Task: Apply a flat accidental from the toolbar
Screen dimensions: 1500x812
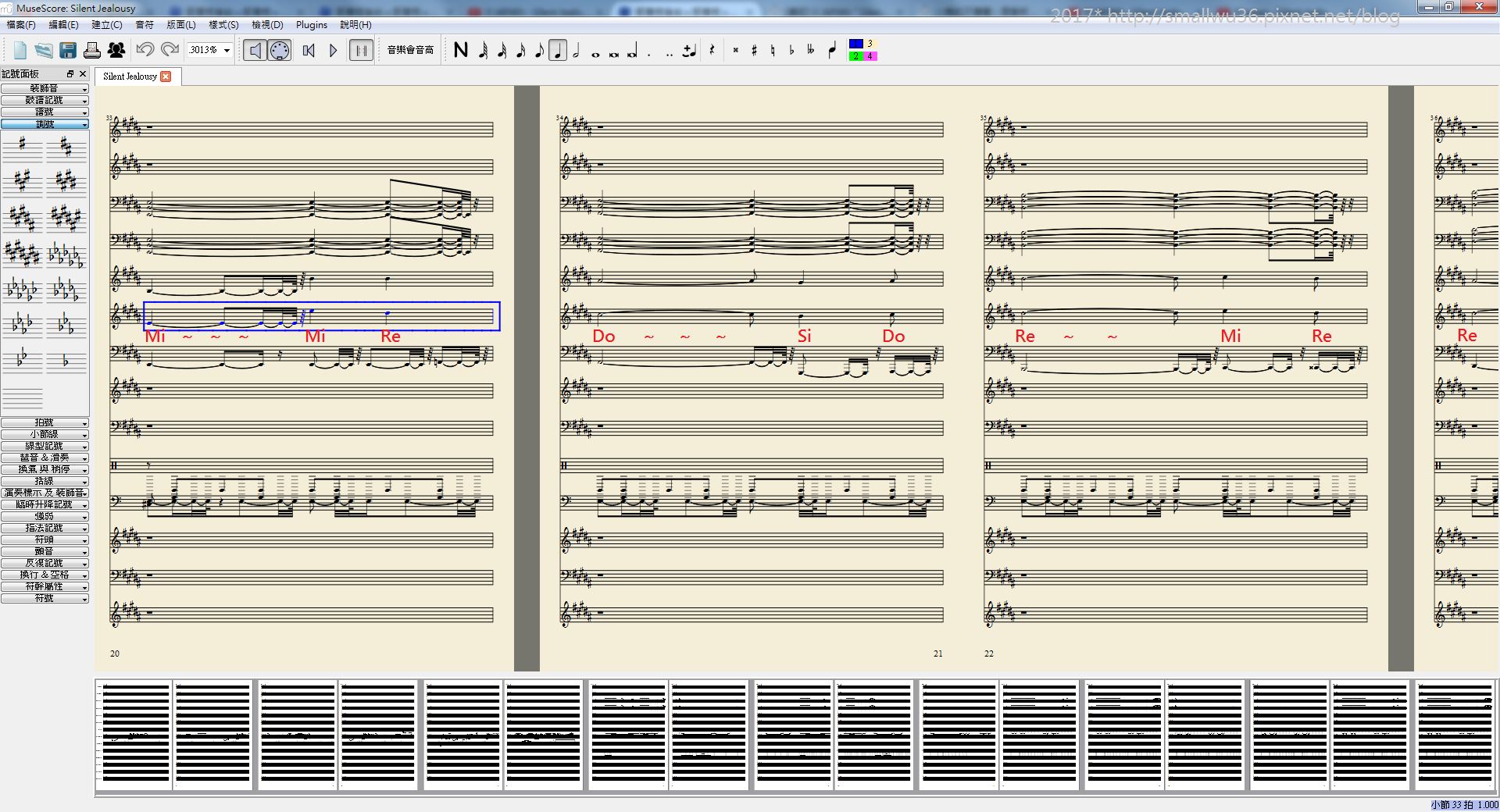Action: coord(791,50)
